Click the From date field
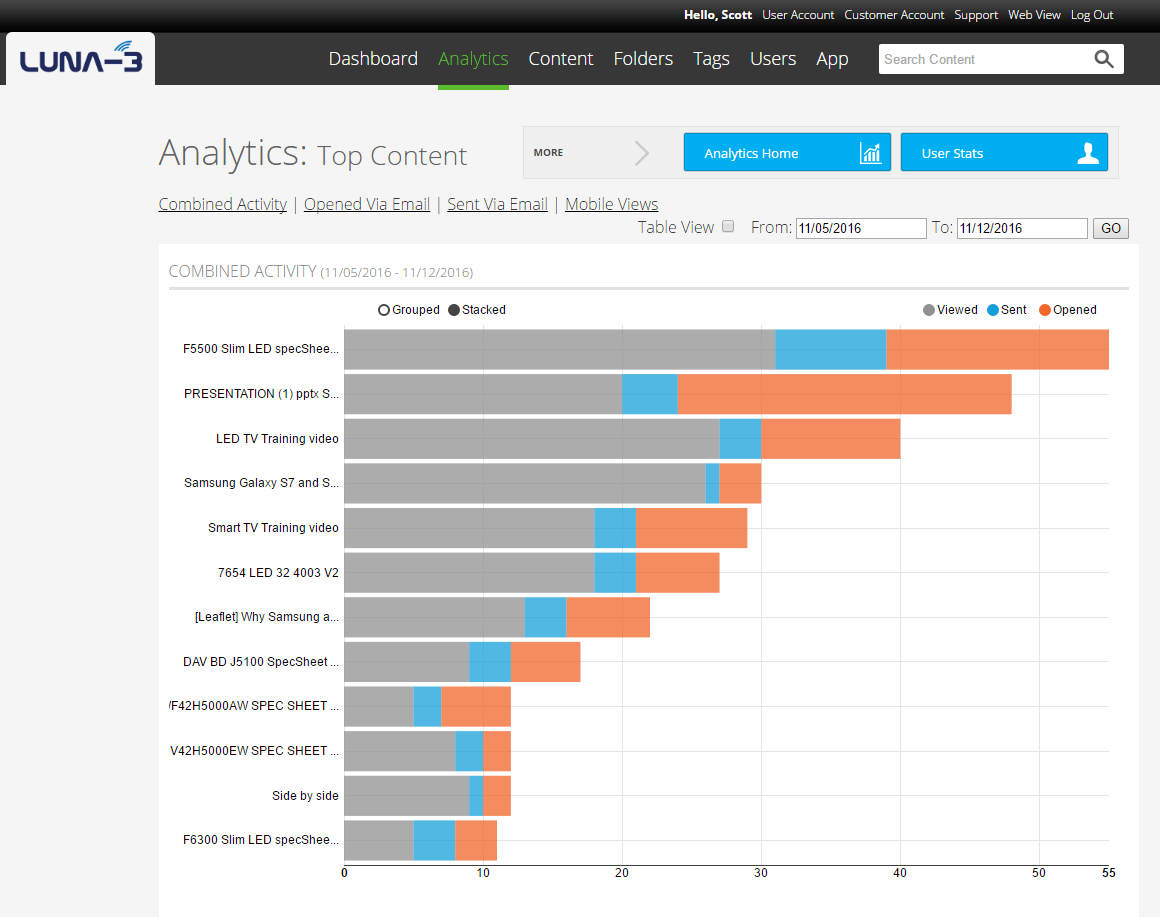Screen dimensions: 1160x917 861,228
